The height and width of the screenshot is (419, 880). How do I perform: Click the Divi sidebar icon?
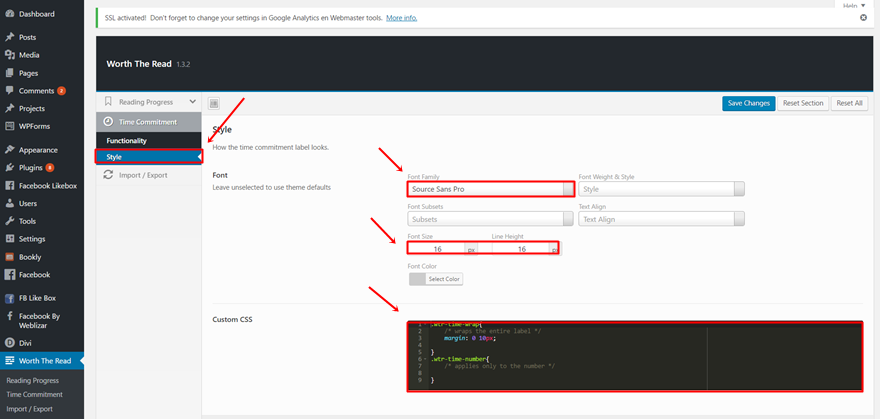point(9,342)
